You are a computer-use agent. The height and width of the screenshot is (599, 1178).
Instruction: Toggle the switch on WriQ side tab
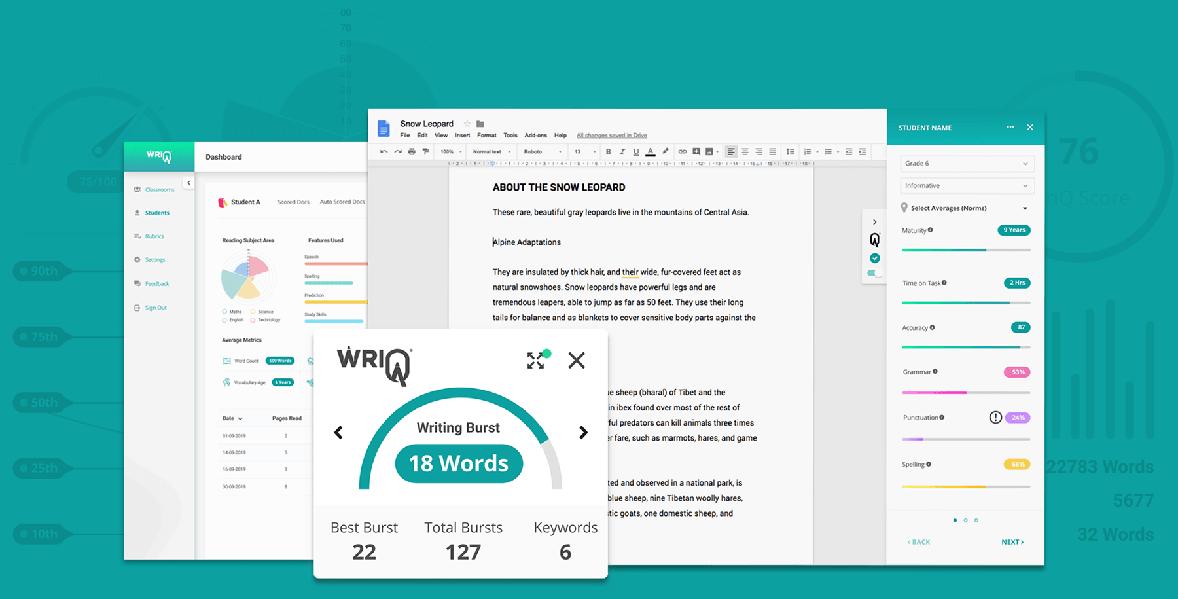(874, 274)
